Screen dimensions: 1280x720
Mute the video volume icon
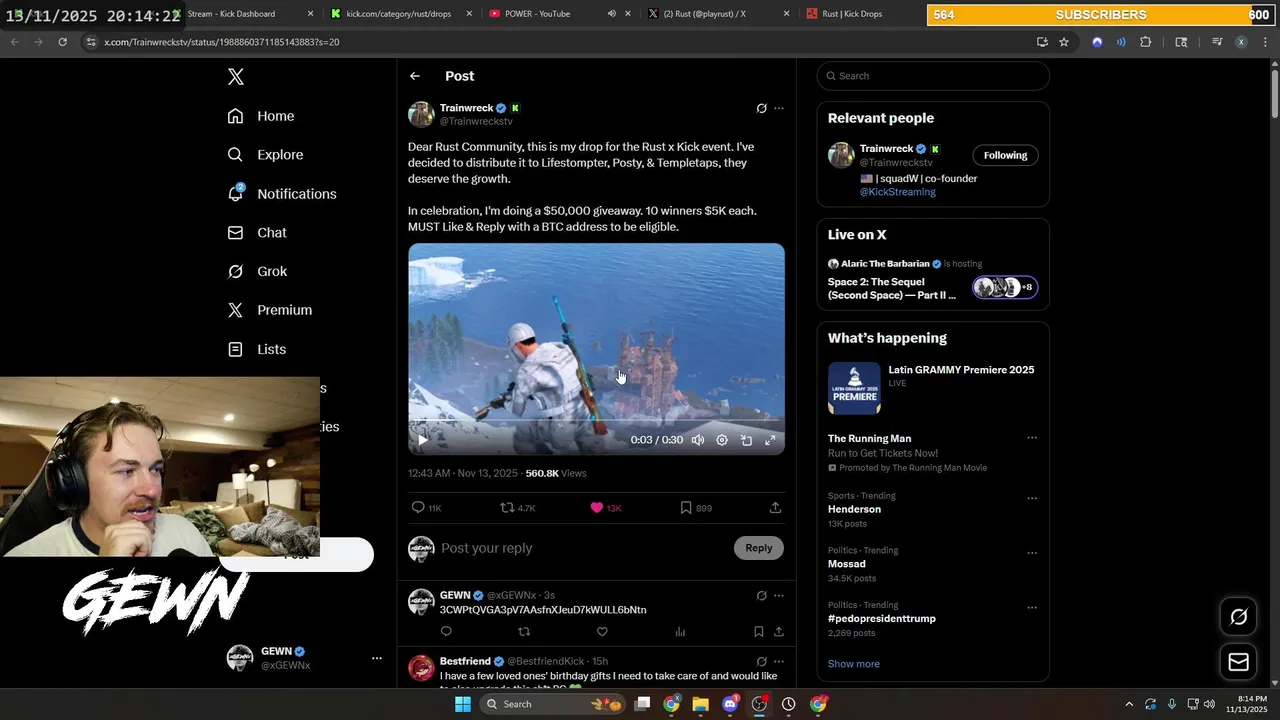pyautogui.click(x=698, y=440)
